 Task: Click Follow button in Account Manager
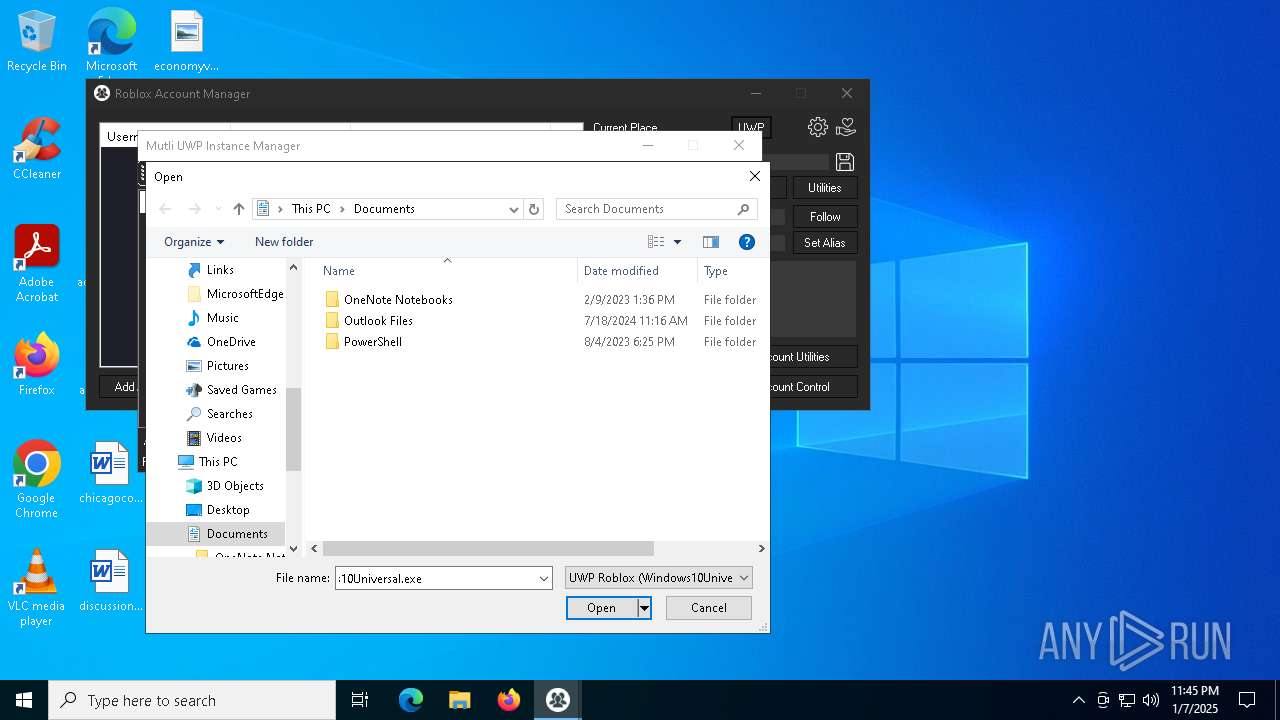point(825,217)
